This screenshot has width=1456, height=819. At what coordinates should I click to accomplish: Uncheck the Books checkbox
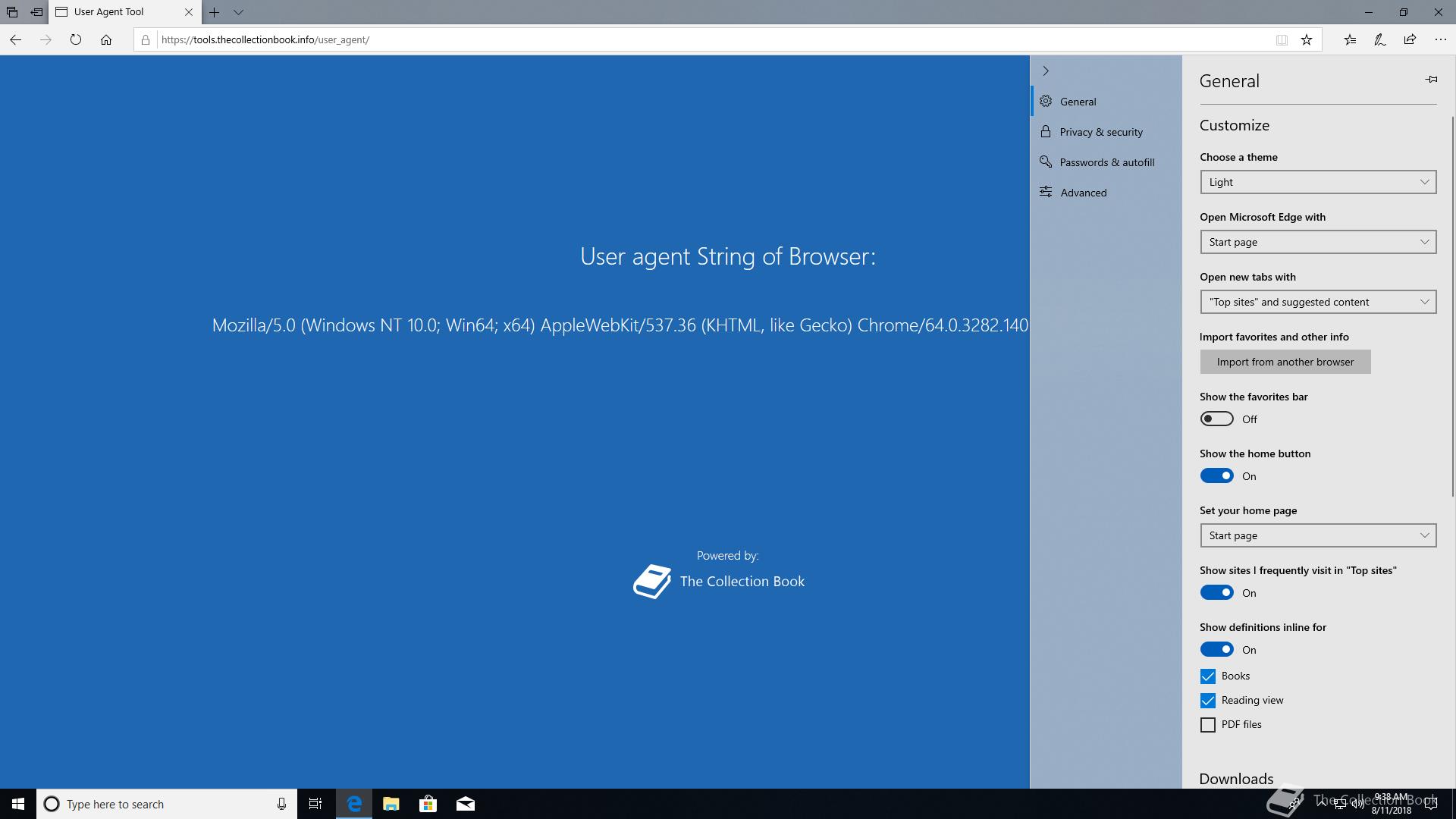(1208, 676)
